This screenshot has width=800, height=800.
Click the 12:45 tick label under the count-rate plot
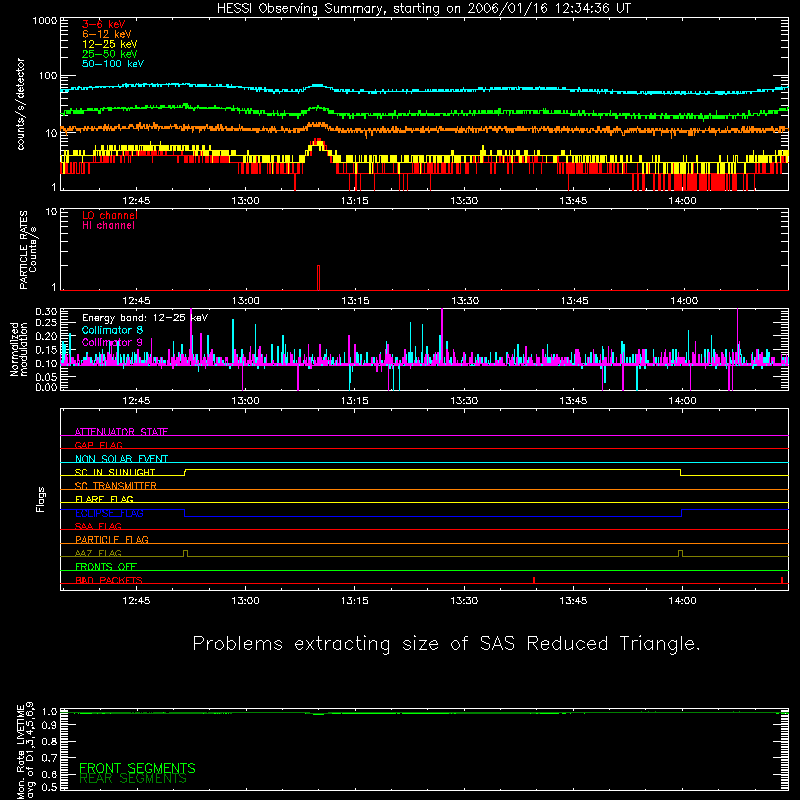(136, 201)
